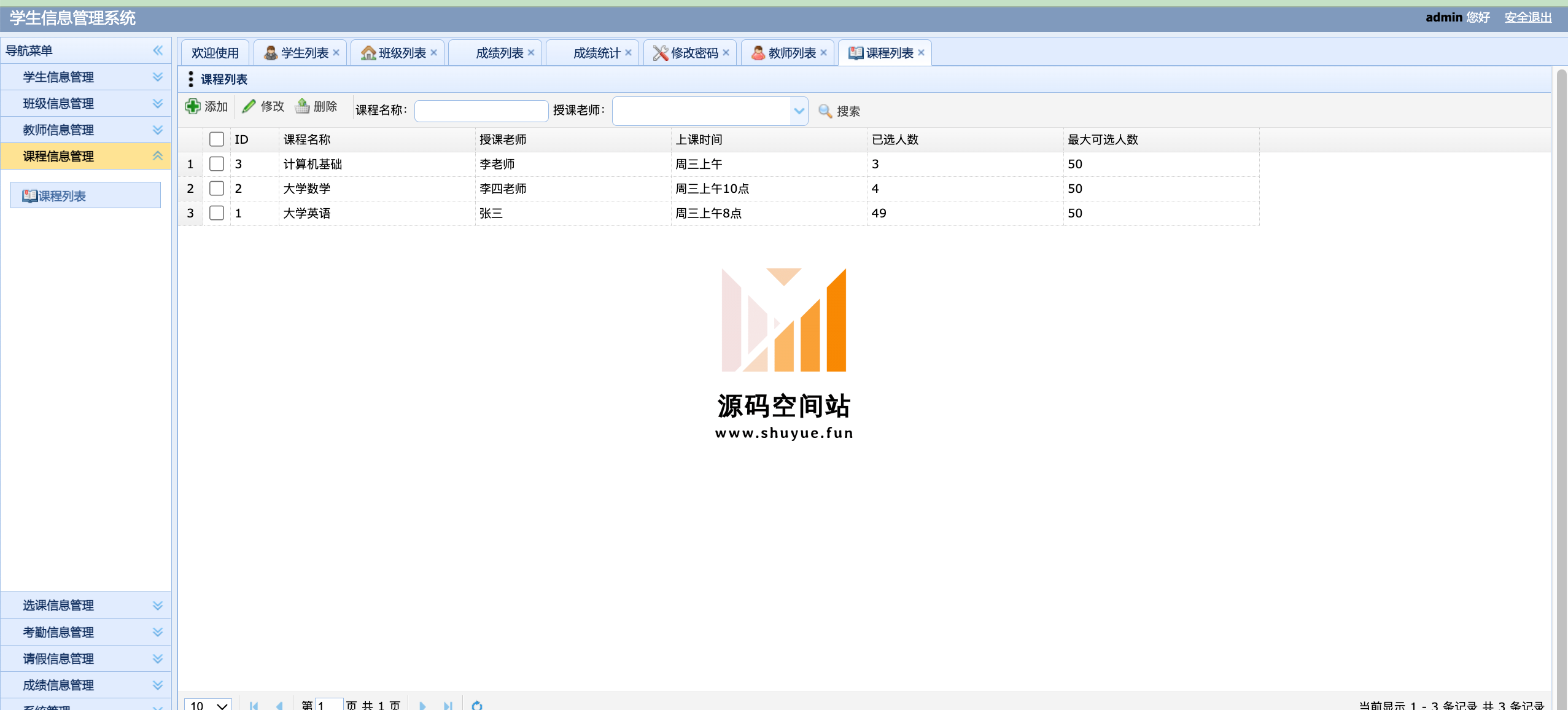
Task: Close the 修改密码 tab
Action: [726, 53]
